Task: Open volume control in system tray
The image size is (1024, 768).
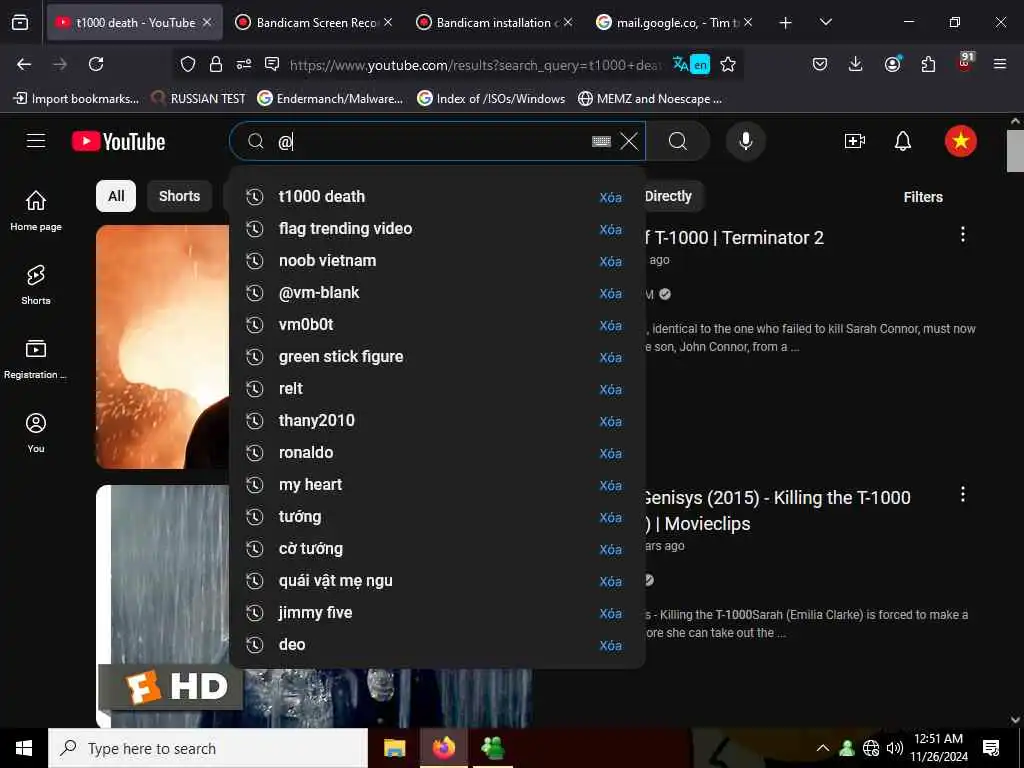Action: point(894,748)
